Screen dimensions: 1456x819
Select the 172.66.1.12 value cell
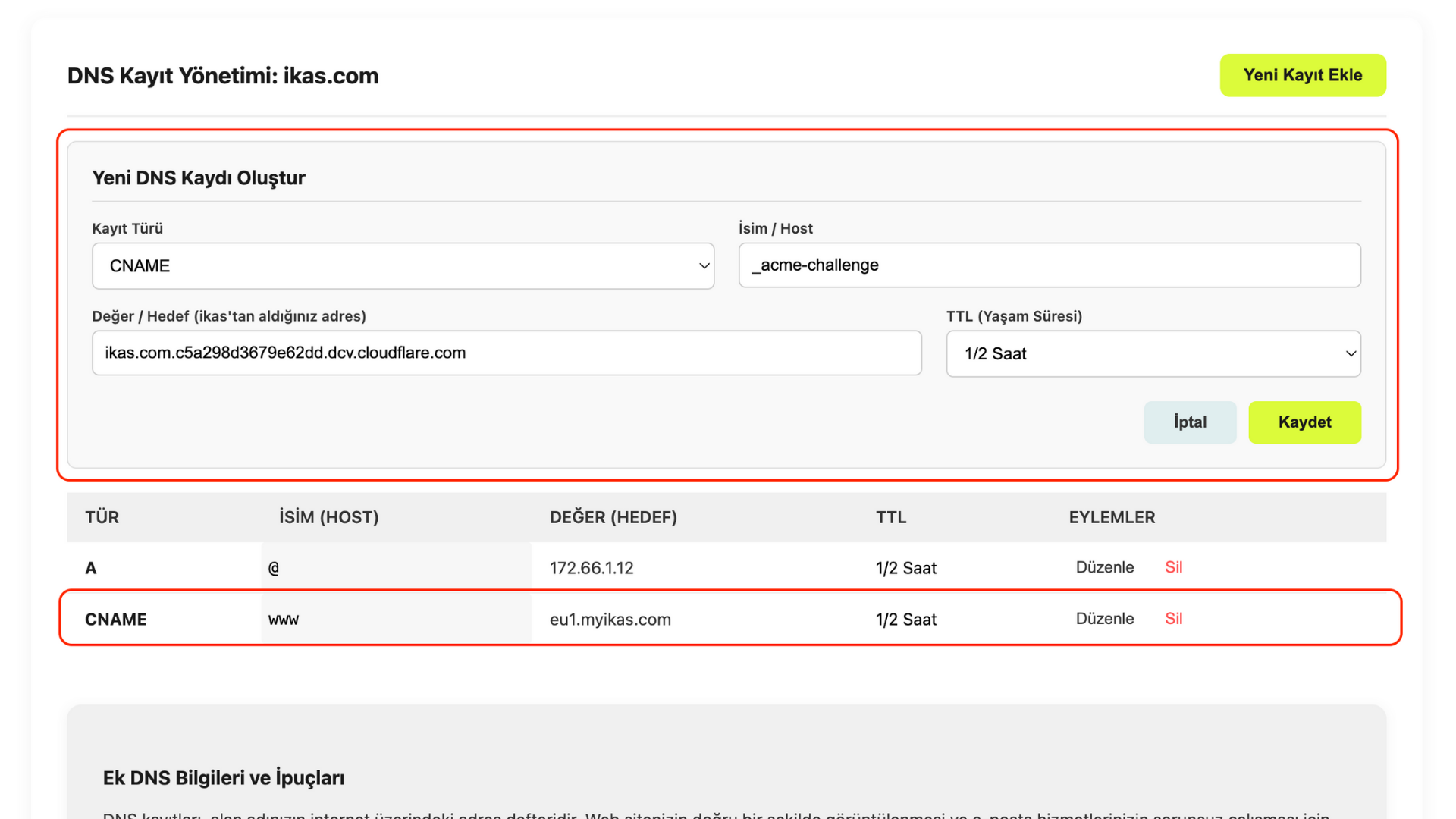tap(591, 568)
